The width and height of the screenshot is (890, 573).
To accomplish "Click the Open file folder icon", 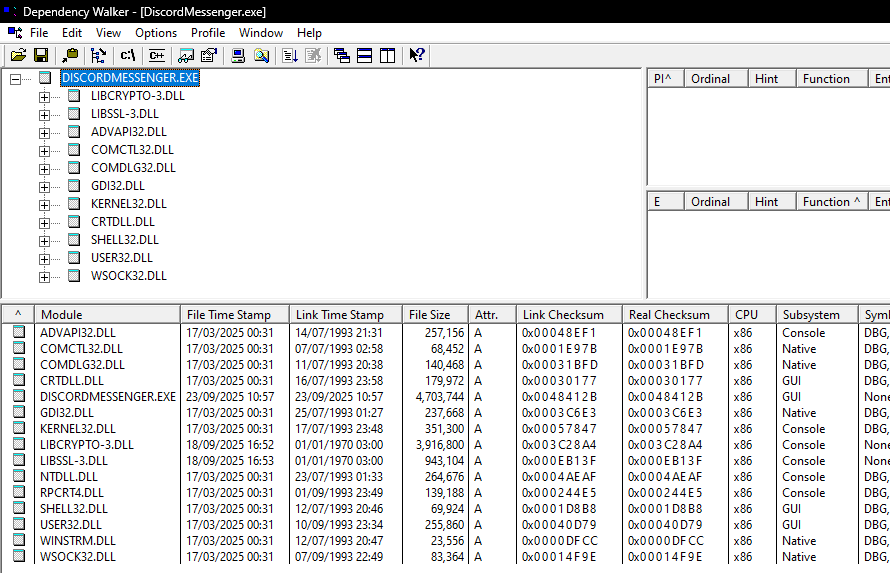I will (x=18, y=56).
